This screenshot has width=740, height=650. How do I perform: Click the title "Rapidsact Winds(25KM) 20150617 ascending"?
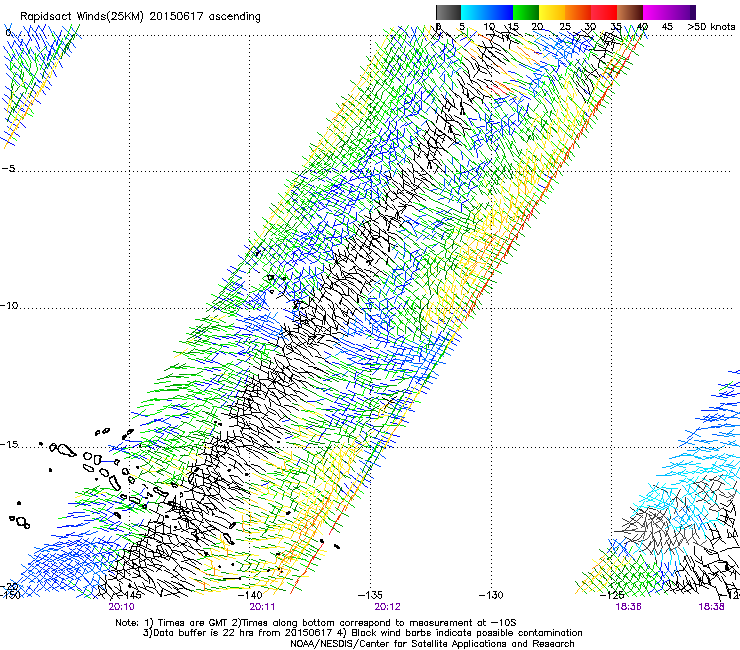(x=140, y=16)
